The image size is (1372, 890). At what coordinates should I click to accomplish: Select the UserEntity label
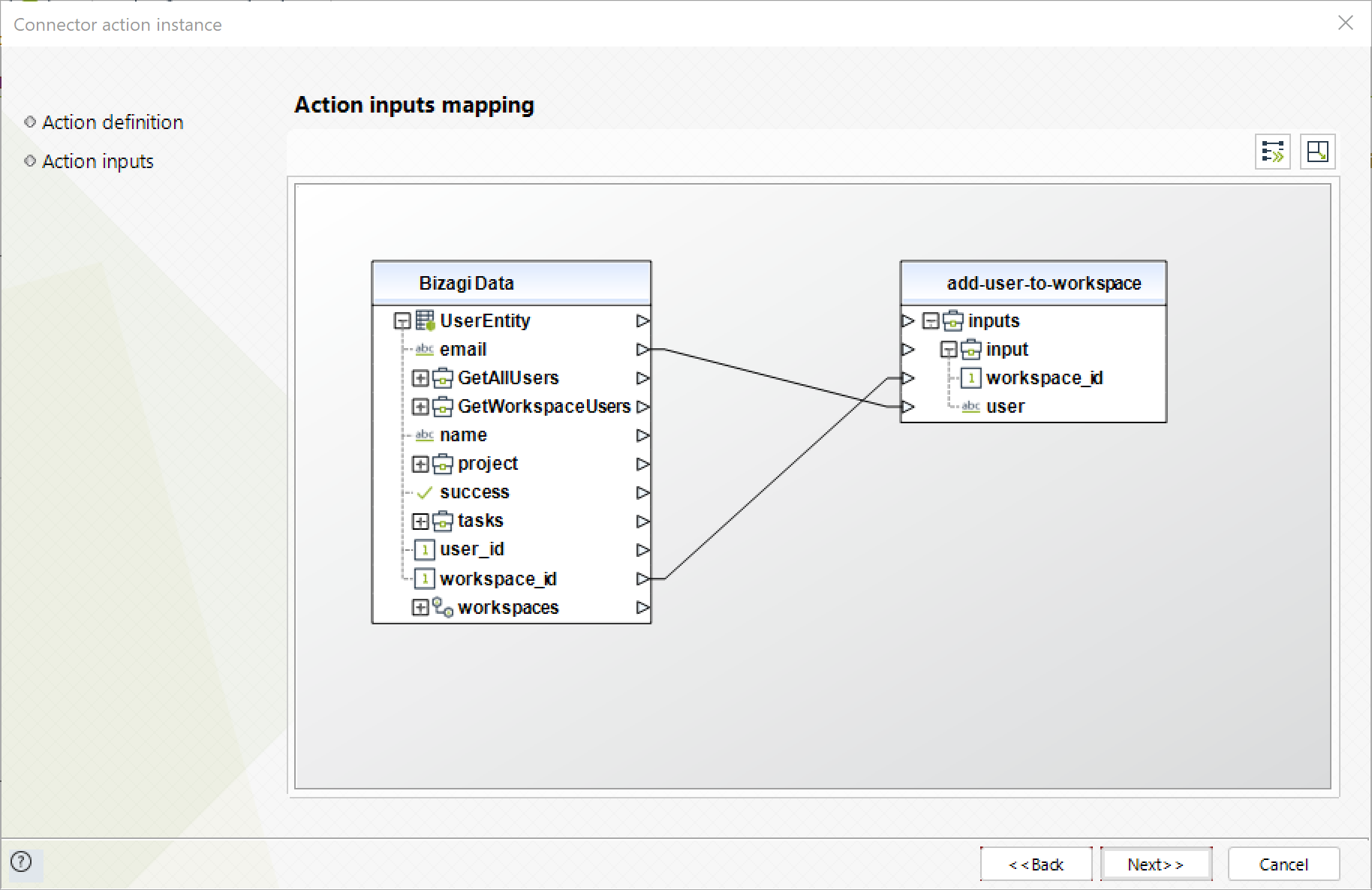click(485, 321)
